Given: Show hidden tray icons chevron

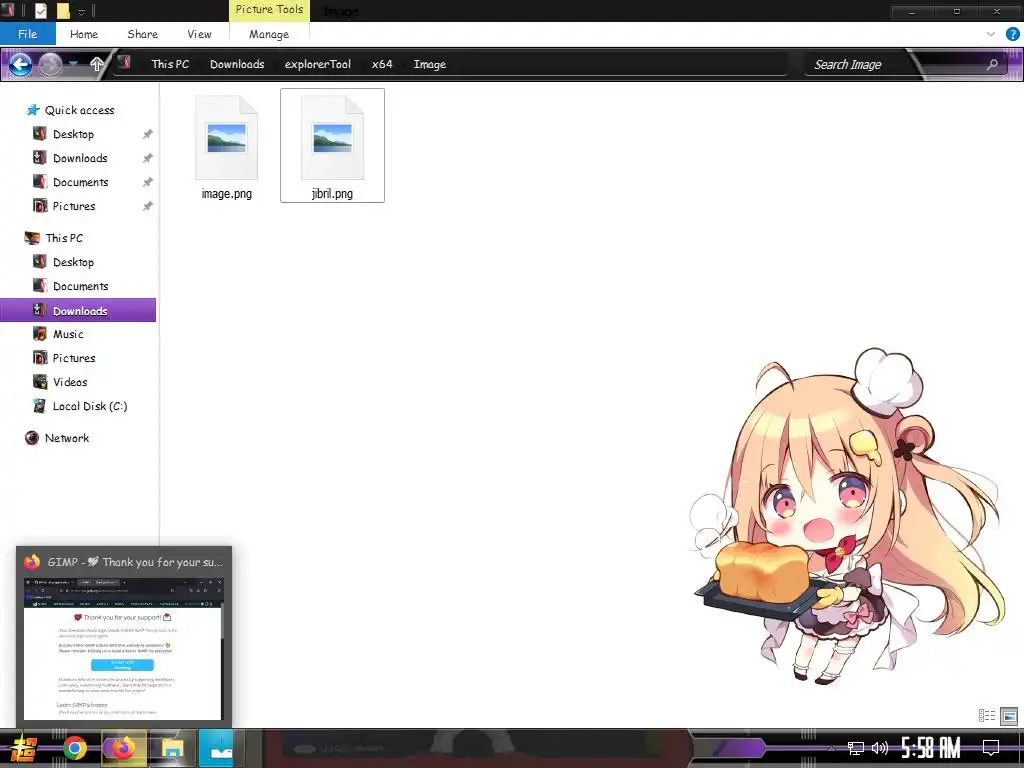Looking at the screenshot, I should [x=831, y=748].
